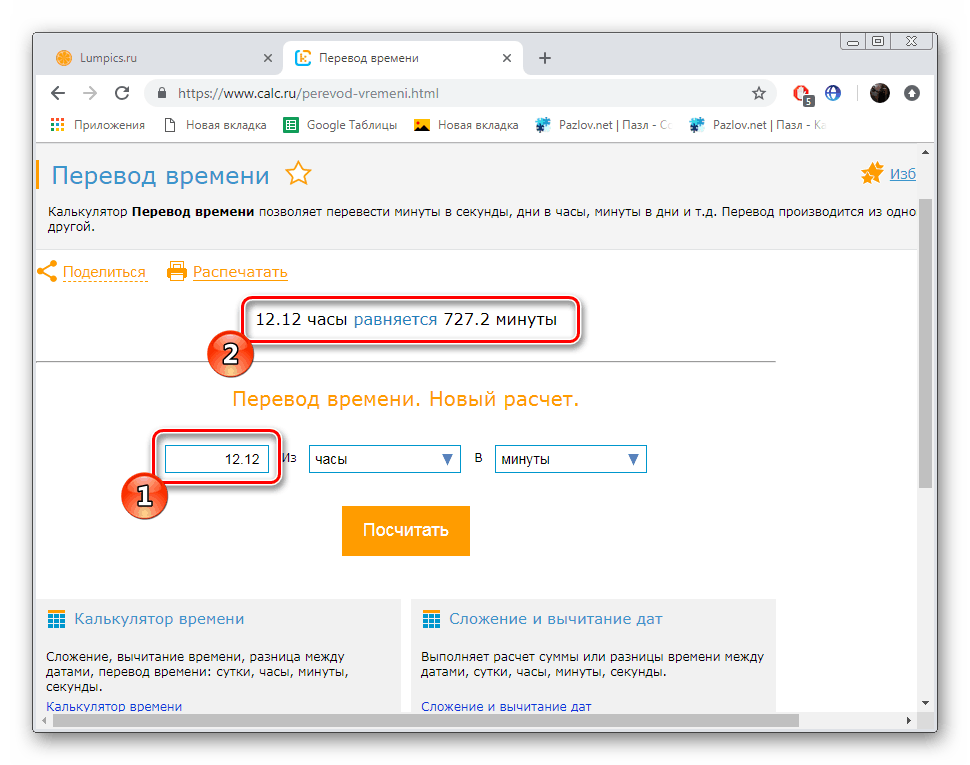970x765 pixels.
Task: Open a new browser tab
Action: pyautogui.click(x=544, y=58)
